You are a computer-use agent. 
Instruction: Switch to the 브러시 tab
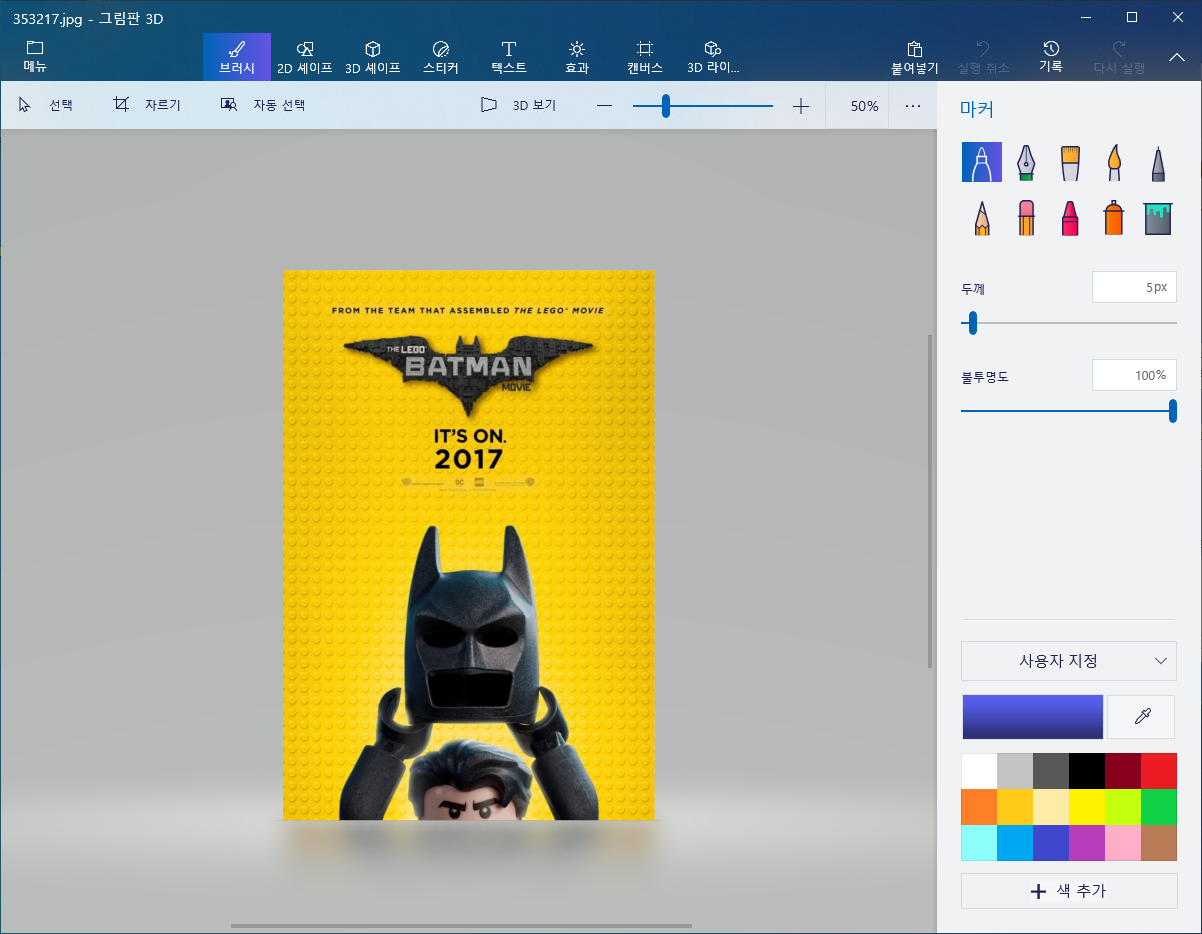pyautogui.click(x=237, y=57)
